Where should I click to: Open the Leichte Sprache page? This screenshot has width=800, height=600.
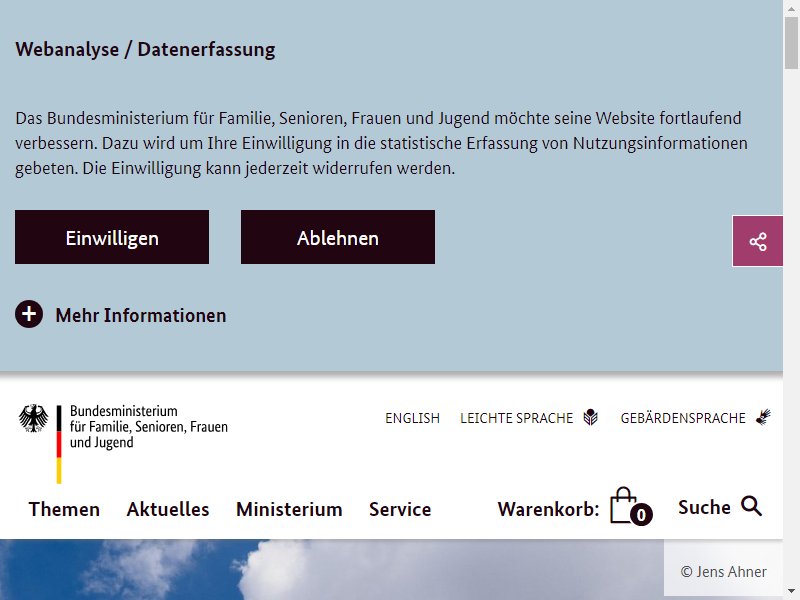(516, 418)
